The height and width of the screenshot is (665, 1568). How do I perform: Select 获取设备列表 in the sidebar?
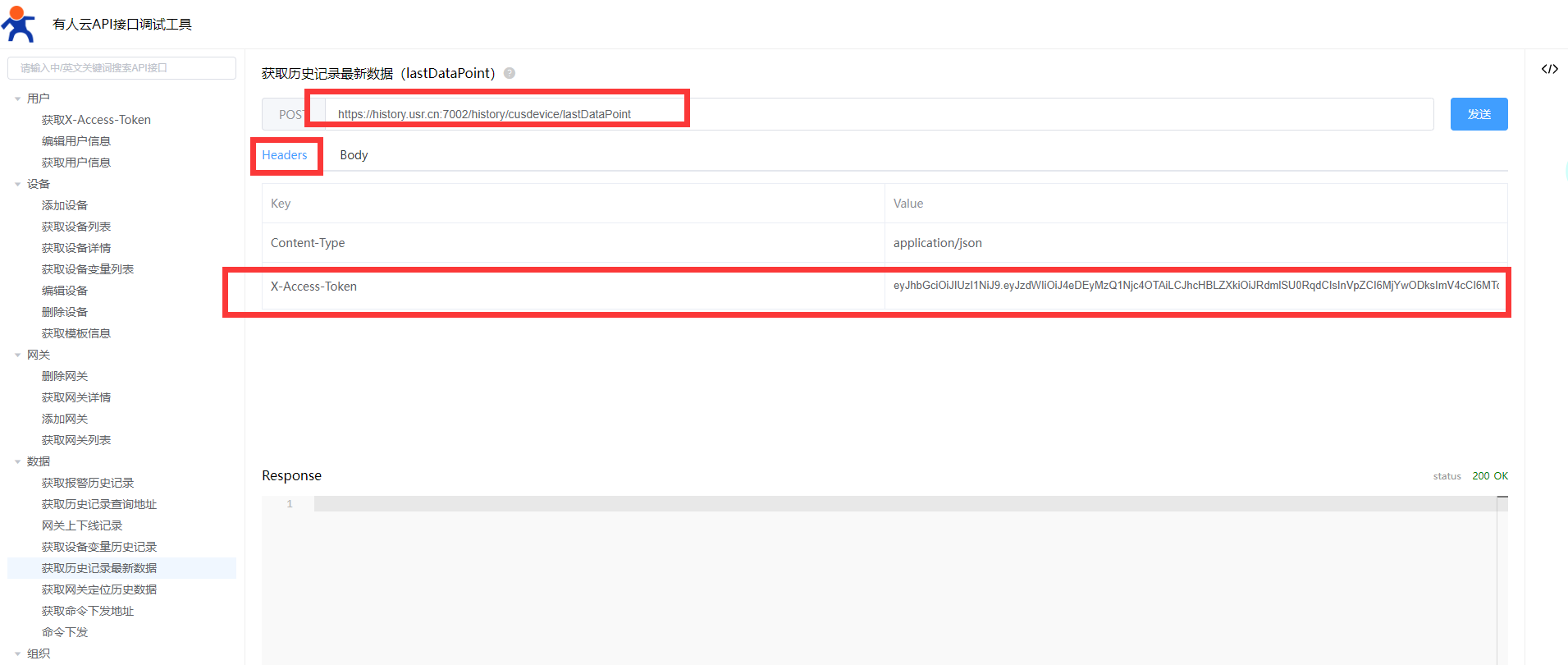click(x=76, y=227)
